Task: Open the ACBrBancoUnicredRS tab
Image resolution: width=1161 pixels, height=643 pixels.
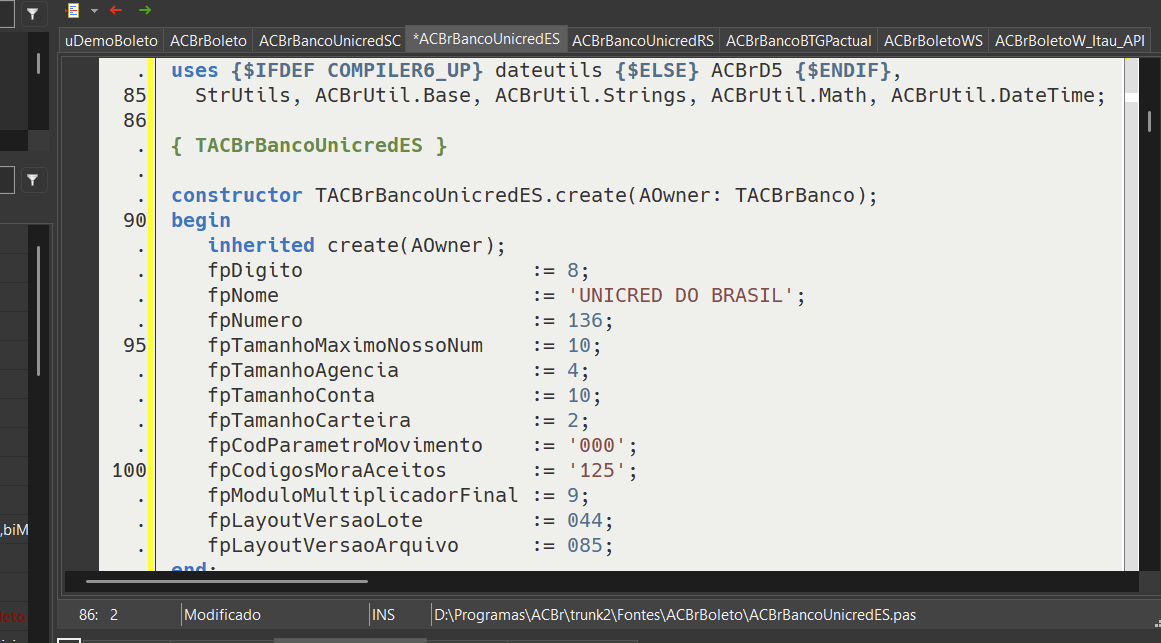Action: coord(643,41)
